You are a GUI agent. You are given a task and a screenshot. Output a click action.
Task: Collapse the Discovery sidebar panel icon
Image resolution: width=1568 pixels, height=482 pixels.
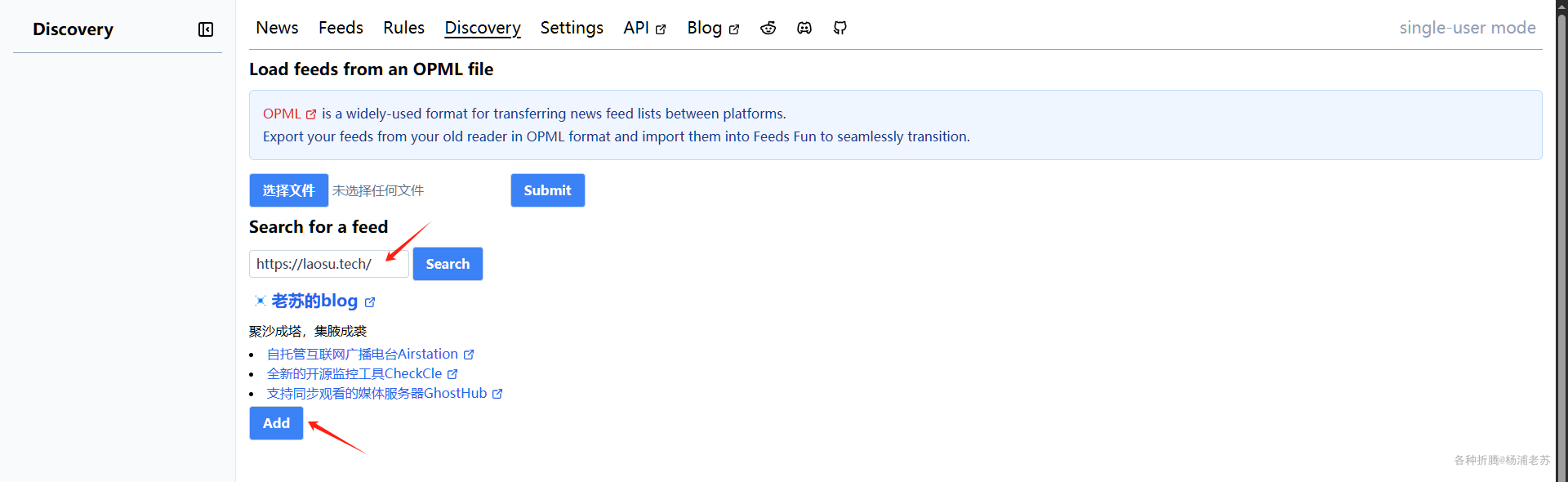click(206, 29)
